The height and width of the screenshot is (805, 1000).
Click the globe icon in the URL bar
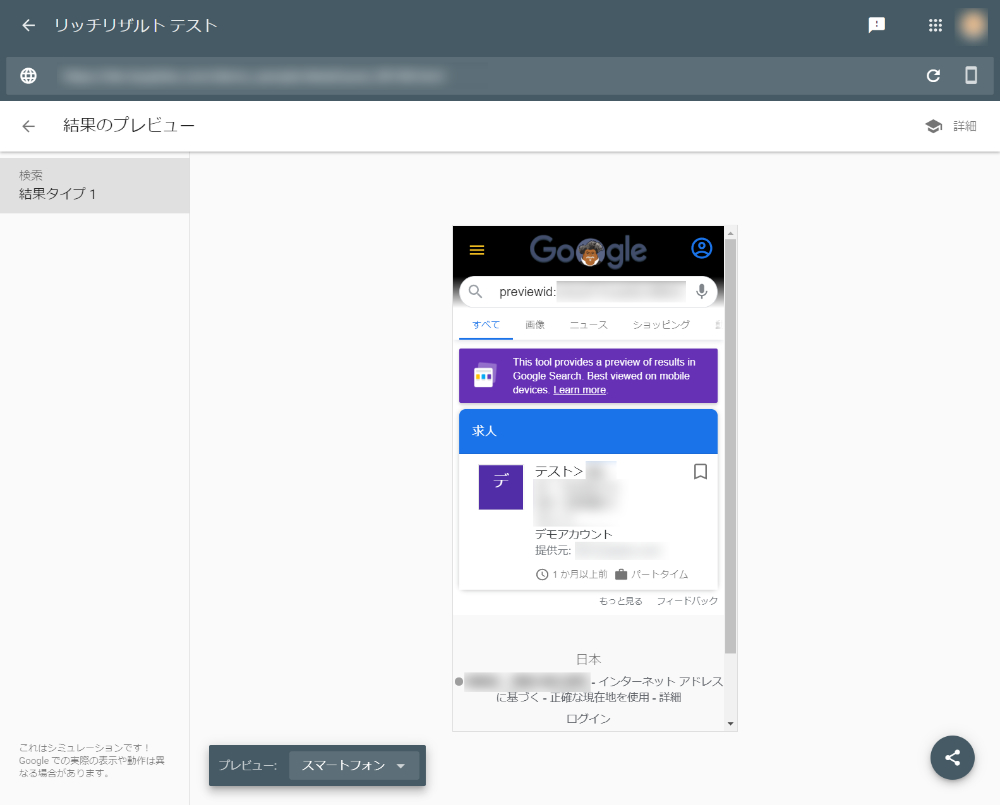point(28,76)
